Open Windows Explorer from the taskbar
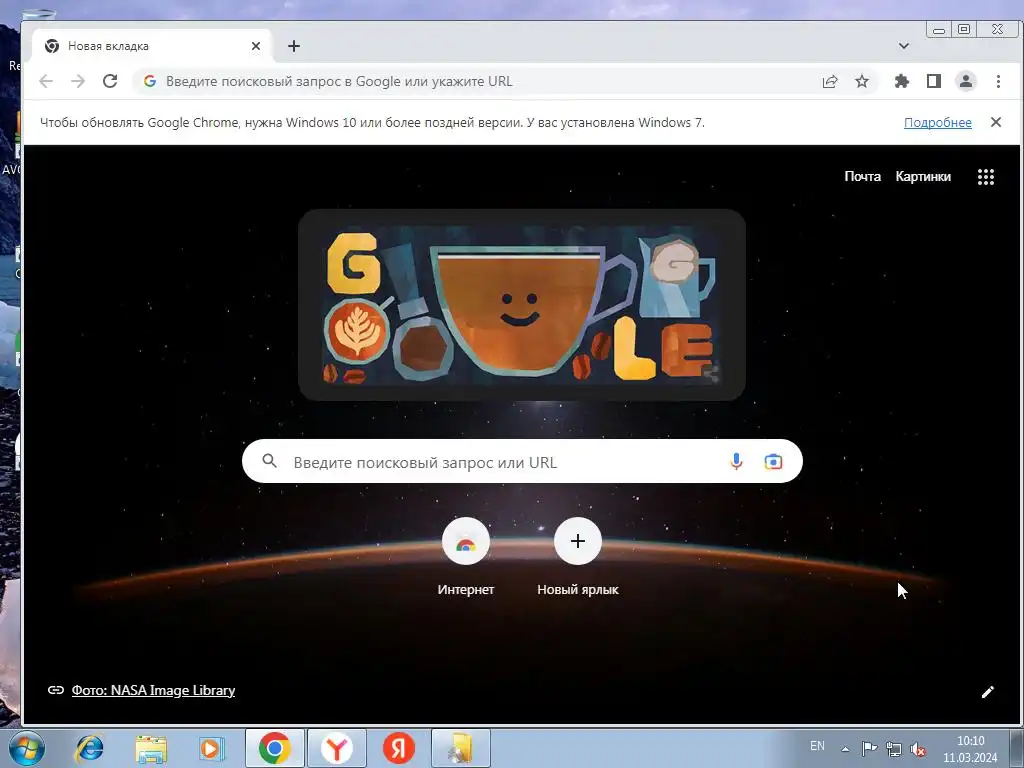The height and width of the screenshot is (768, 1024). tap(151, 748)
